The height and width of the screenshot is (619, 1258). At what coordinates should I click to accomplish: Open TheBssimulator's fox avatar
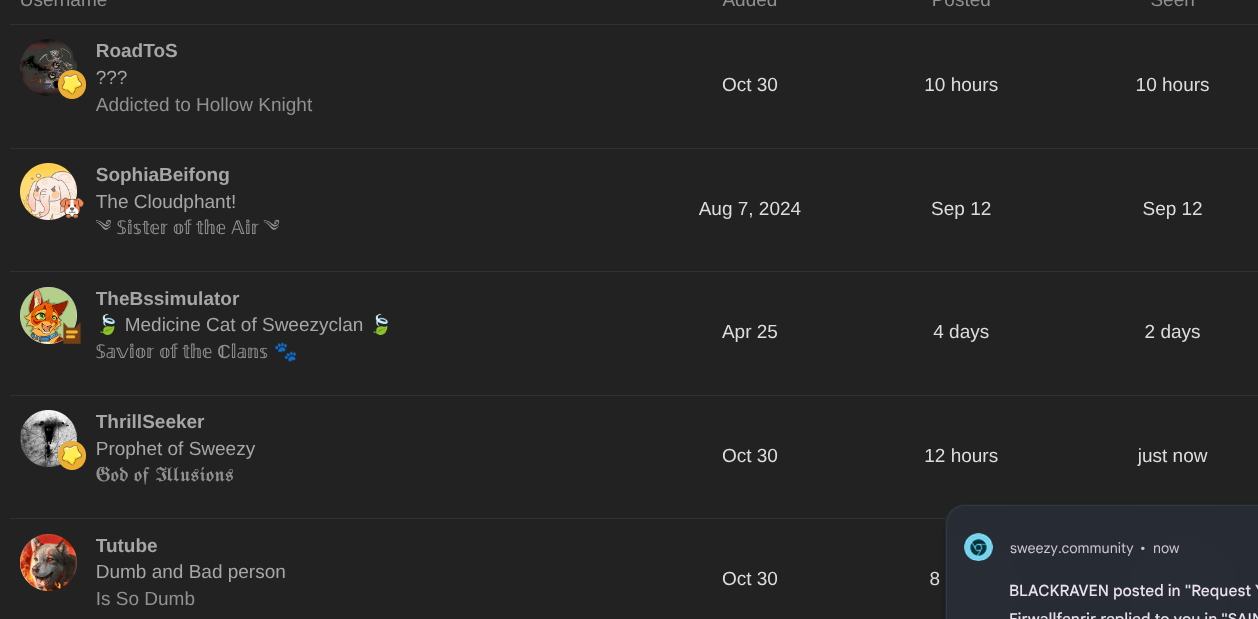(x=46, y=313)
